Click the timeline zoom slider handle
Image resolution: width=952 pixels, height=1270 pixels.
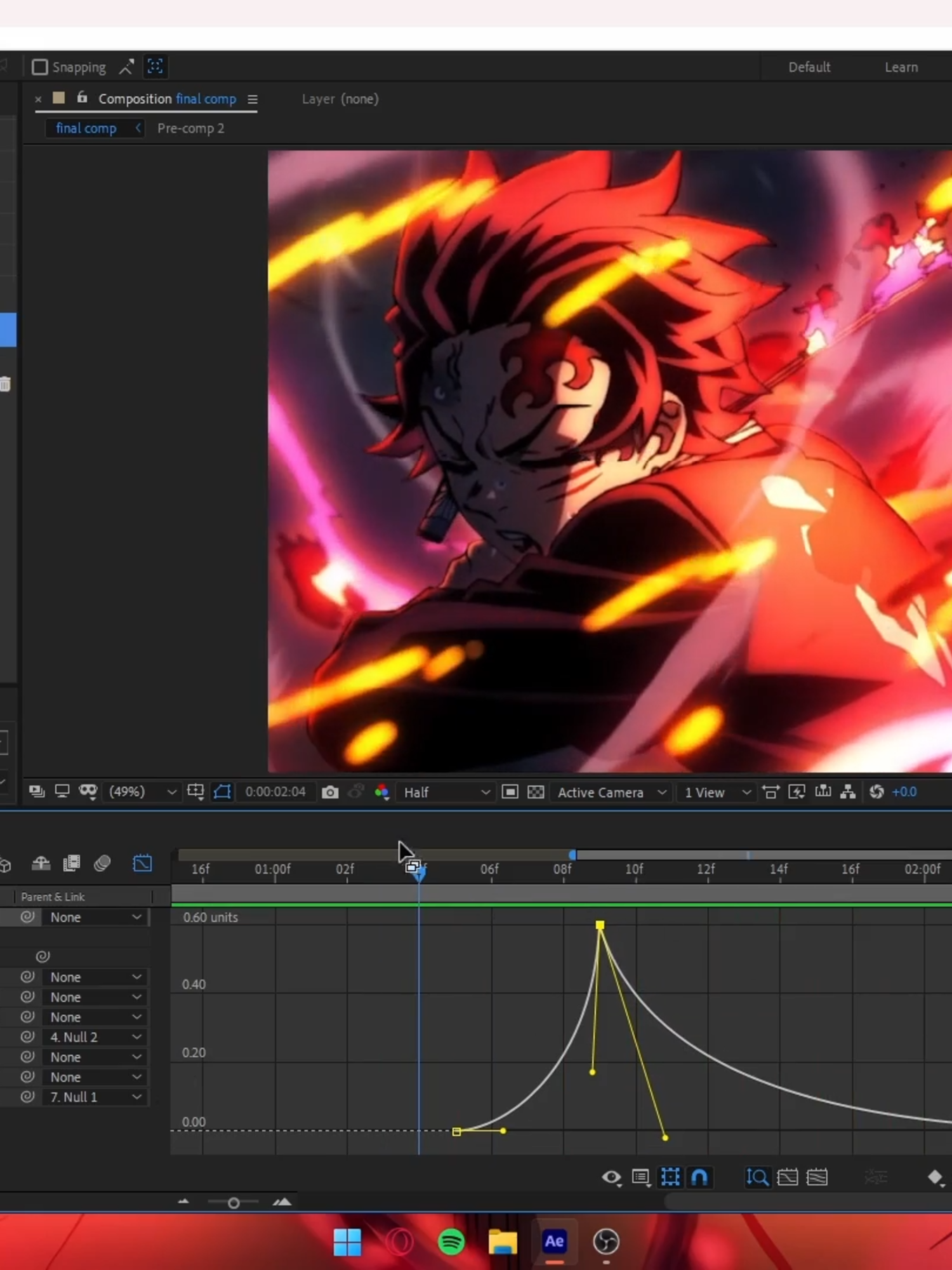point(234,1203)
